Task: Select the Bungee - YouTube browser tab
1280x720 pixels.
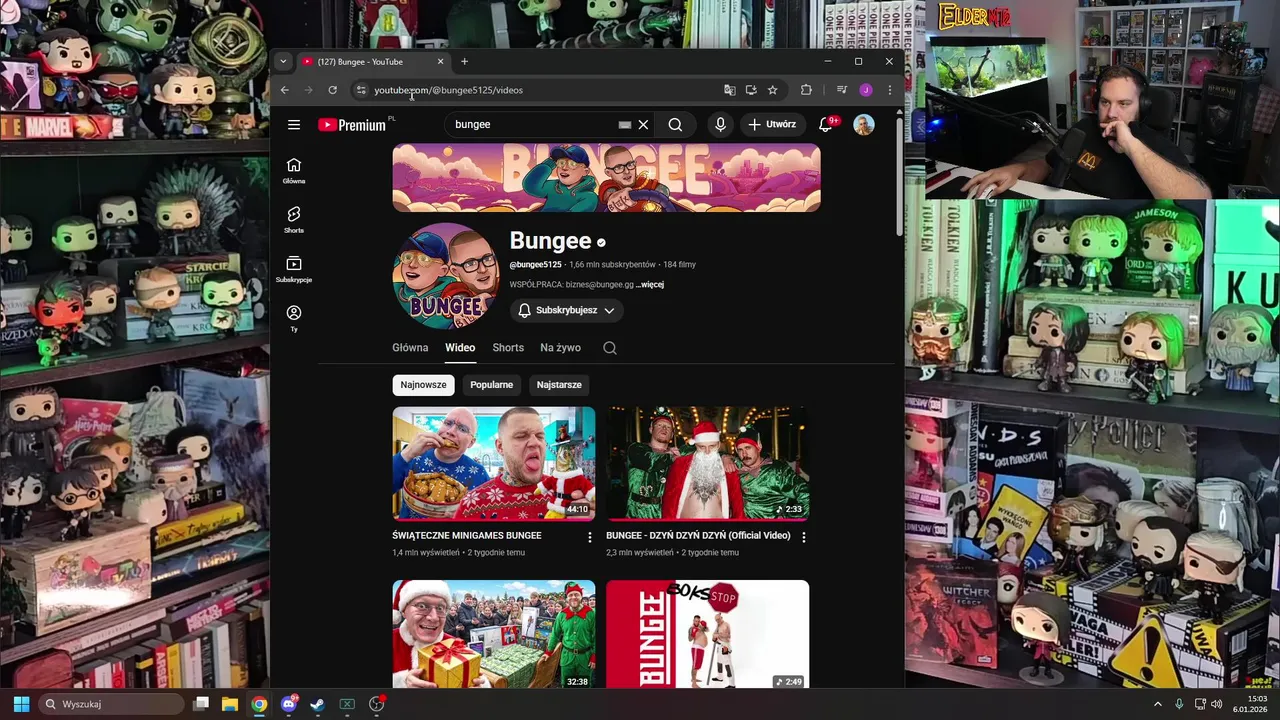Action: pyautogui.click(x=373, y=62)
